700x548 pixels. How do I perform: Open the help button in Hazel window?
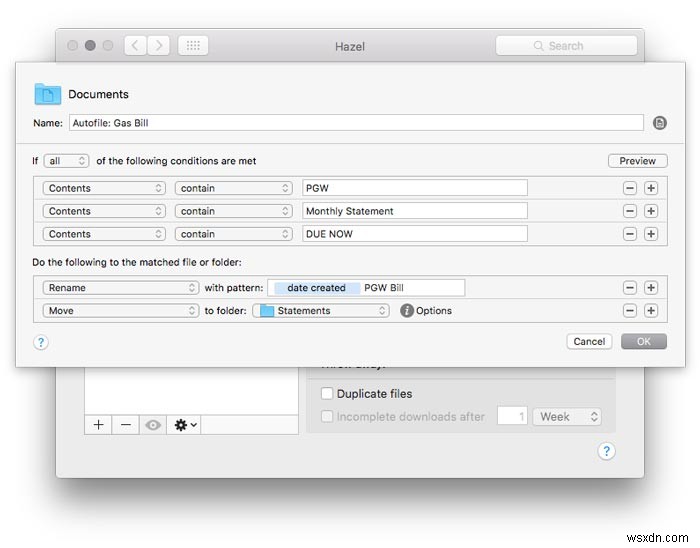606,451
